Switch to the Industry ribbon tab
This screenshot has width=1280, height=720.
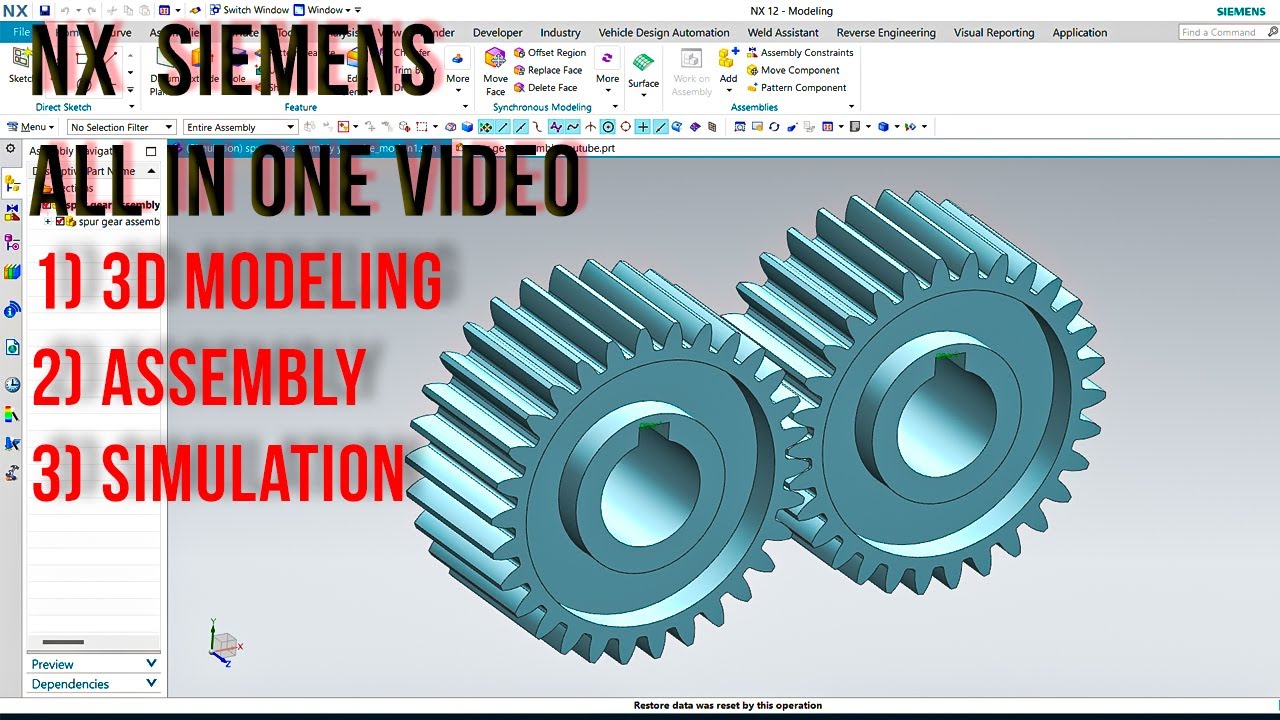click(560, 33)
